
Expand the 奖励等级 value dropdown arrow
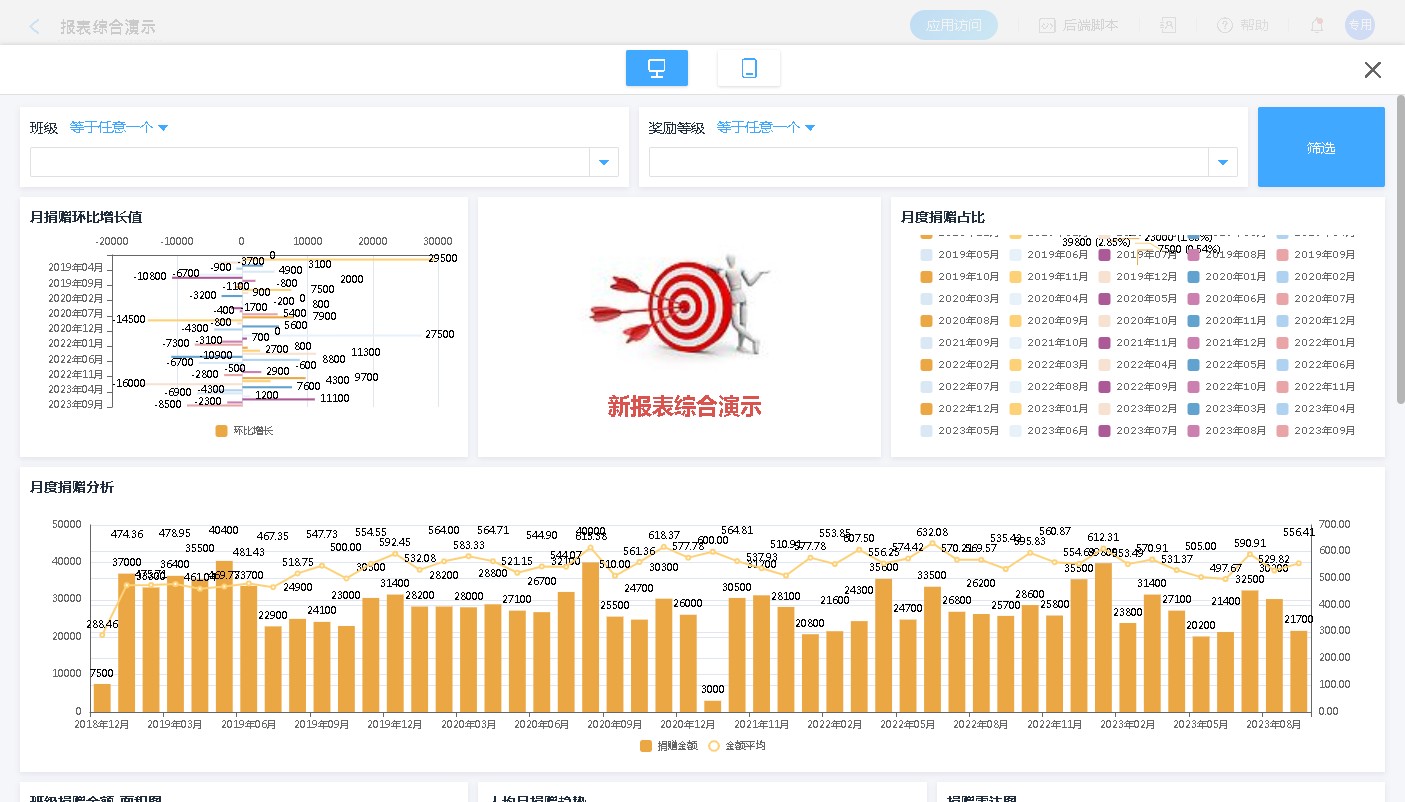pyautogui.click(x=1222, y=162)
